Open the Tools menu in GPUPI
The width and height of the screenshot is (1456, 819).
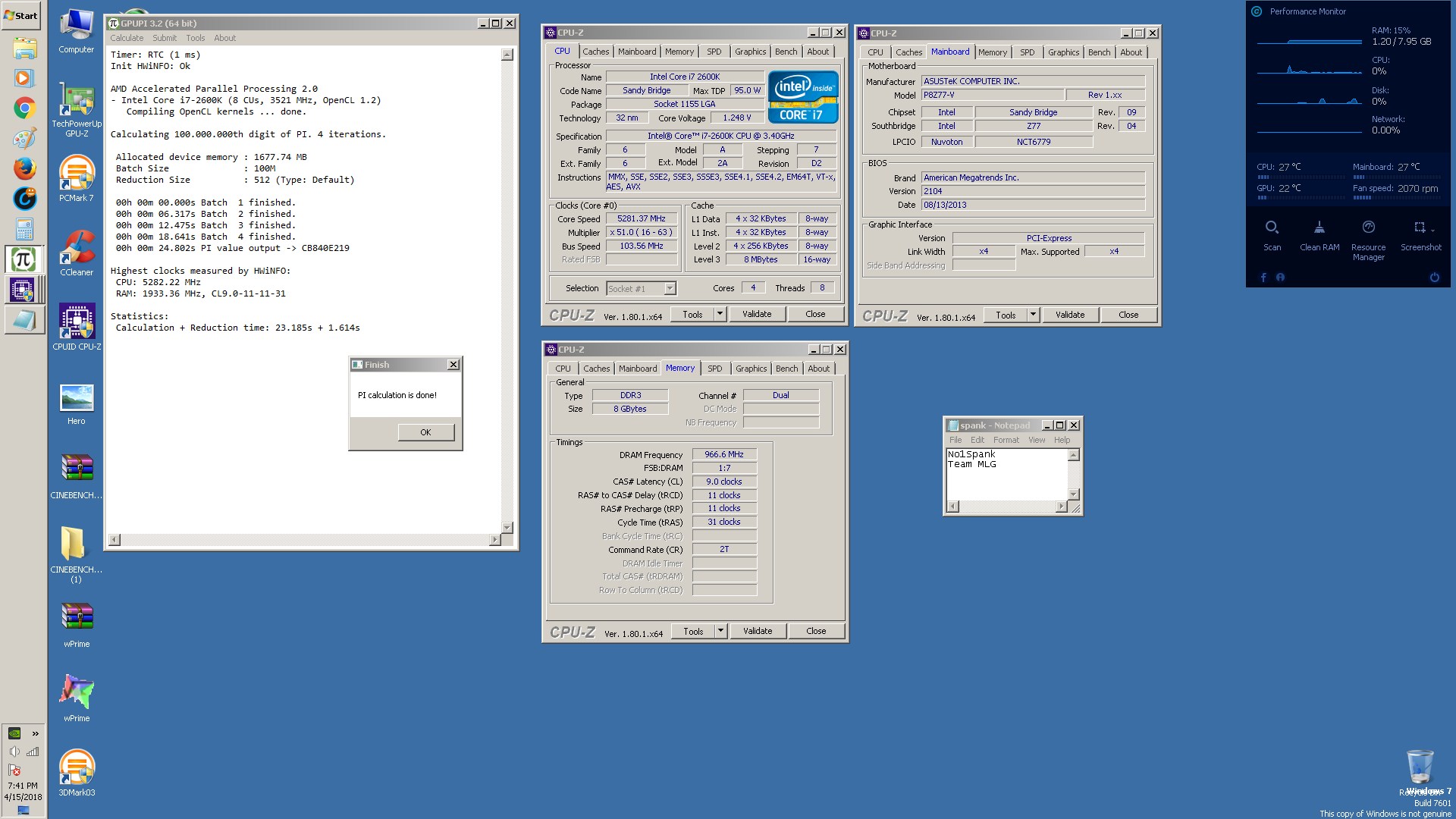(x=196, y=38)
